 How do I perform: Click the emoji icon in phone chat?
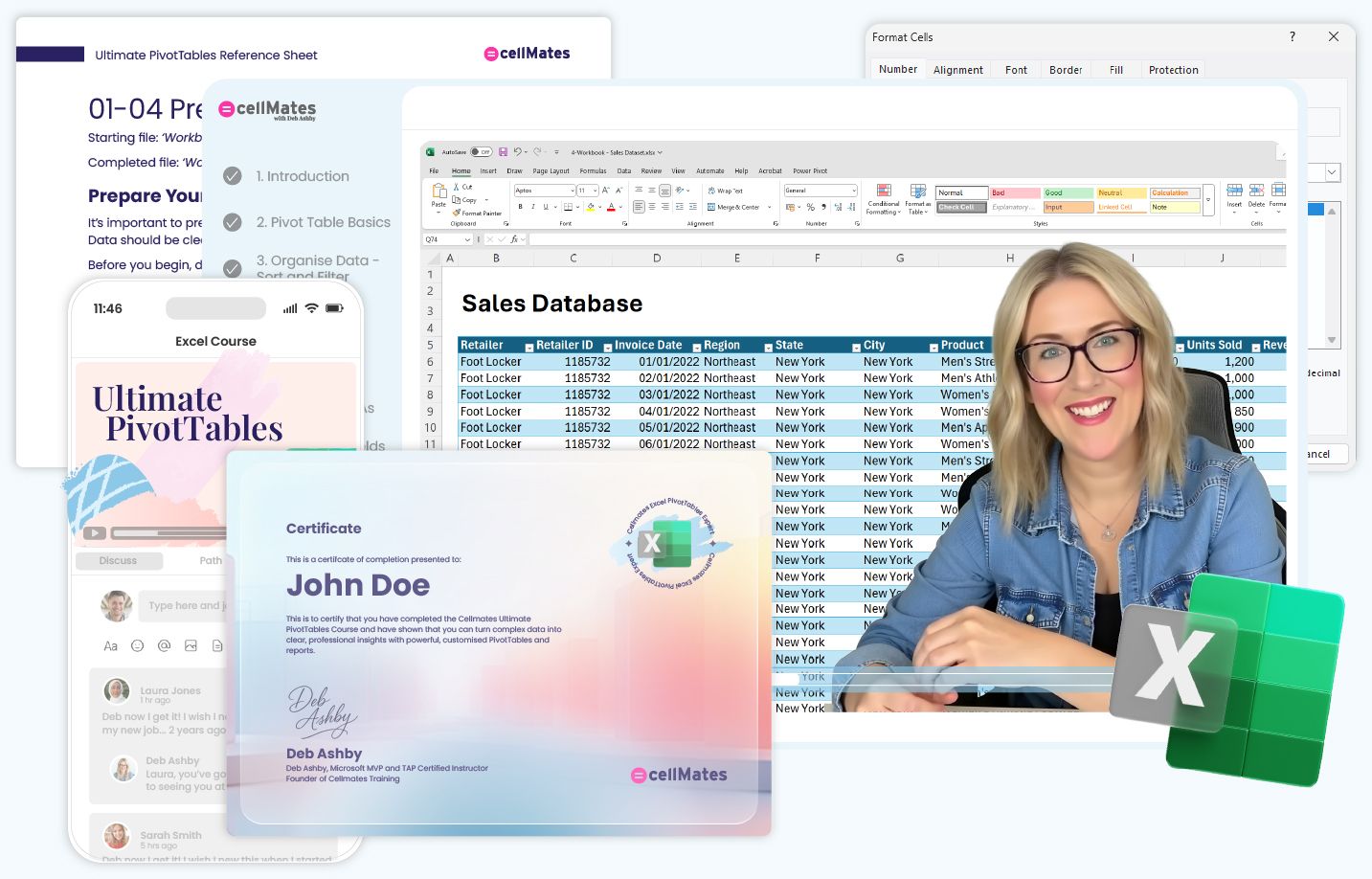pyautogui.click(x=137, y=646)
